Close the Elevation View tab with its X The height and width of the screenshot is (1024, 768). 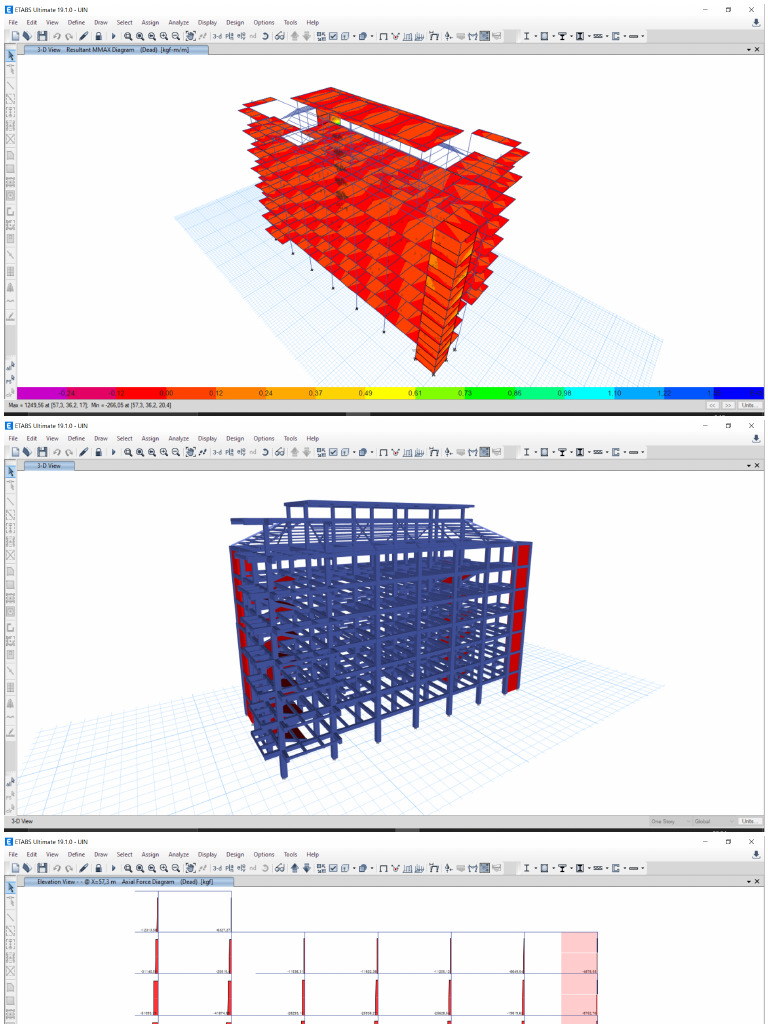(x=758, y=882)
